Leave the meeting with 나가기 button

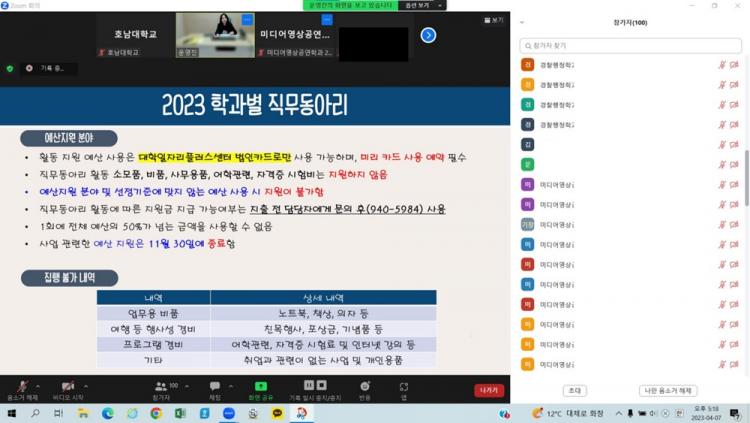pos(489,390)
